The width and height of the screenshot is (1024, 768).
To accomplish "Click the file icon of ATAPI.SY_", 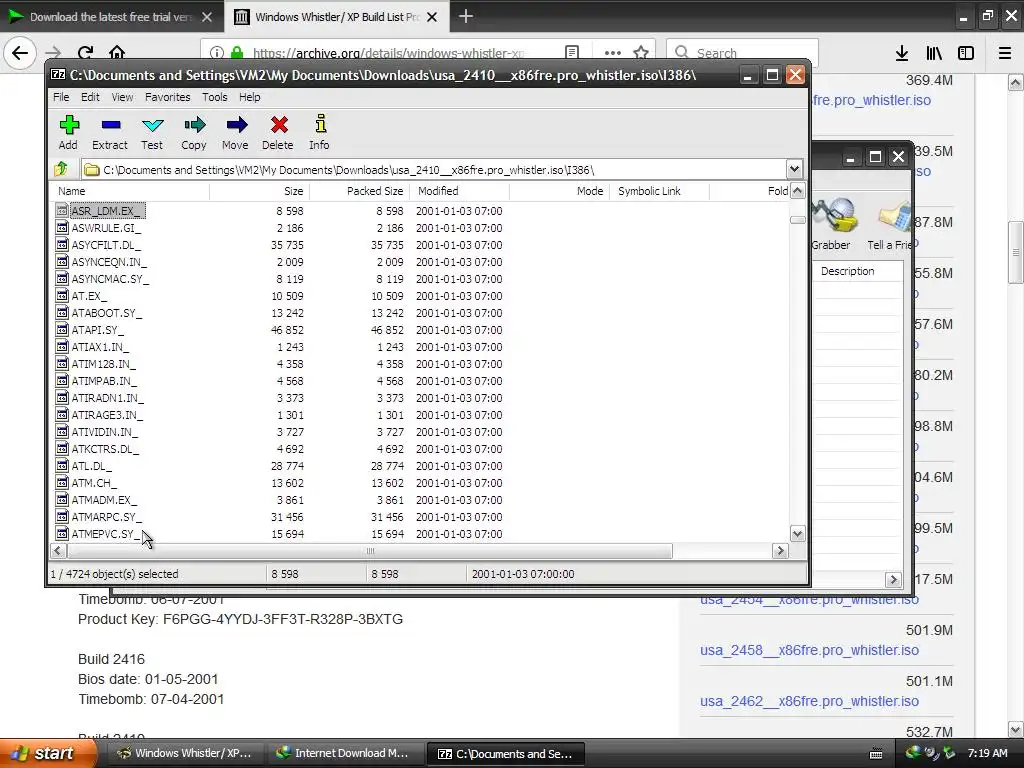I will 62,330.
